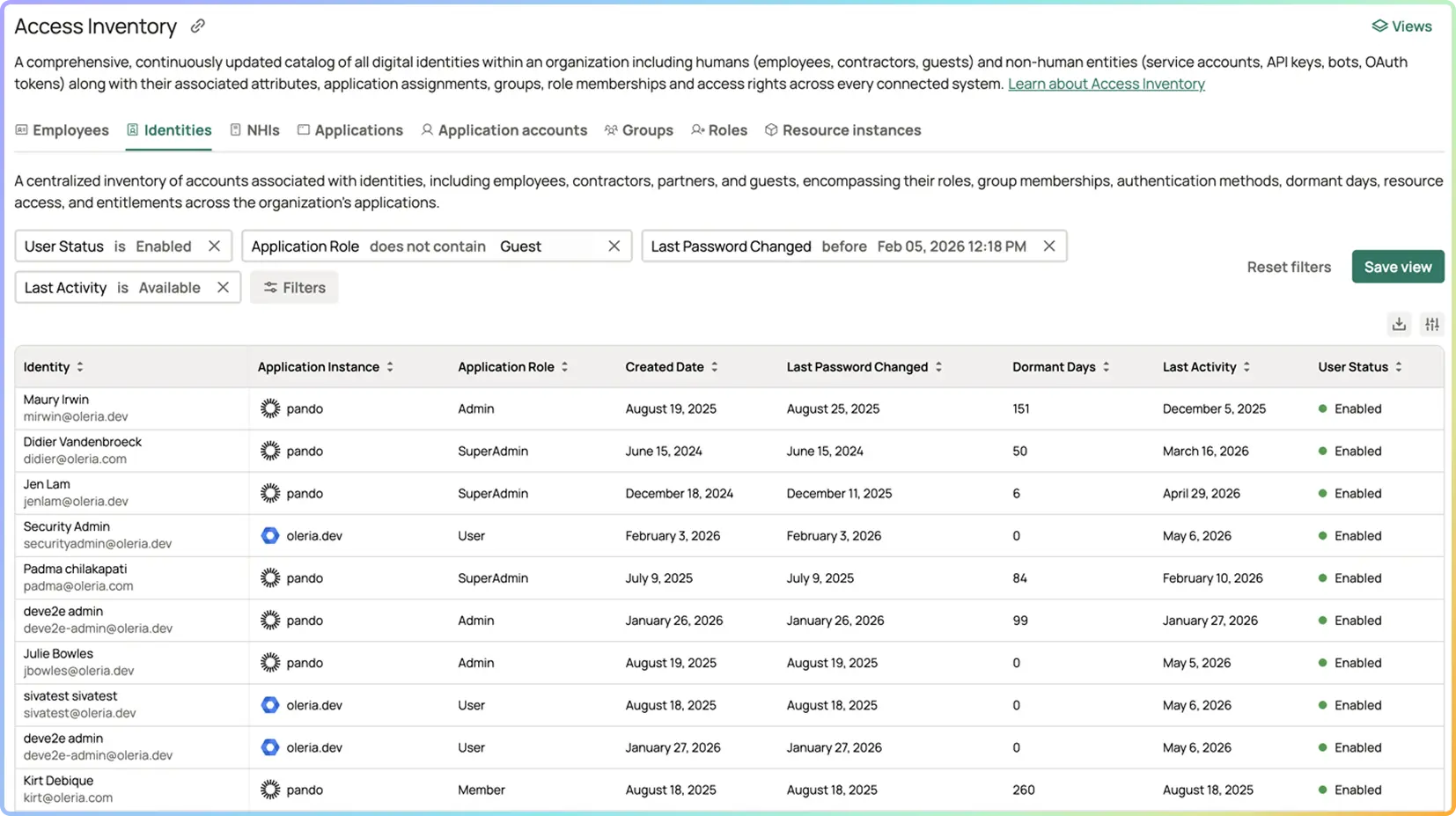Download the table with export icon
Screen dimensions: 1456x816
pos(1399,325)
